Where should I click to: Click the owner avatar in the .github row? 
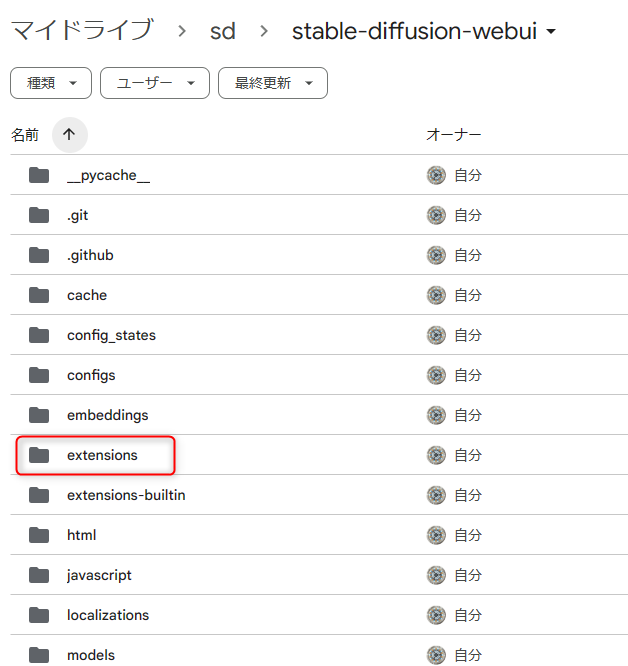point(436,255)
